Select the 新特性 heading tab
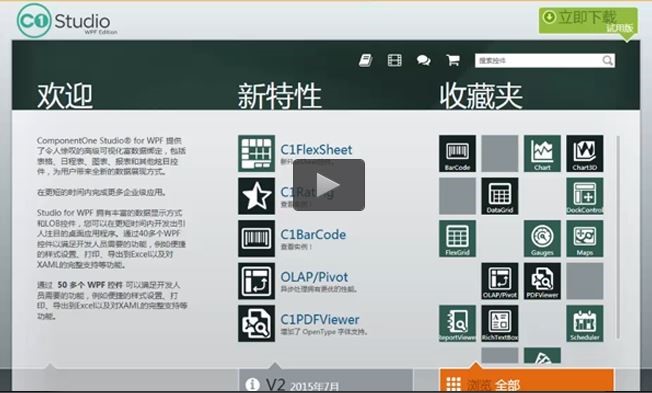 point(280,96)
